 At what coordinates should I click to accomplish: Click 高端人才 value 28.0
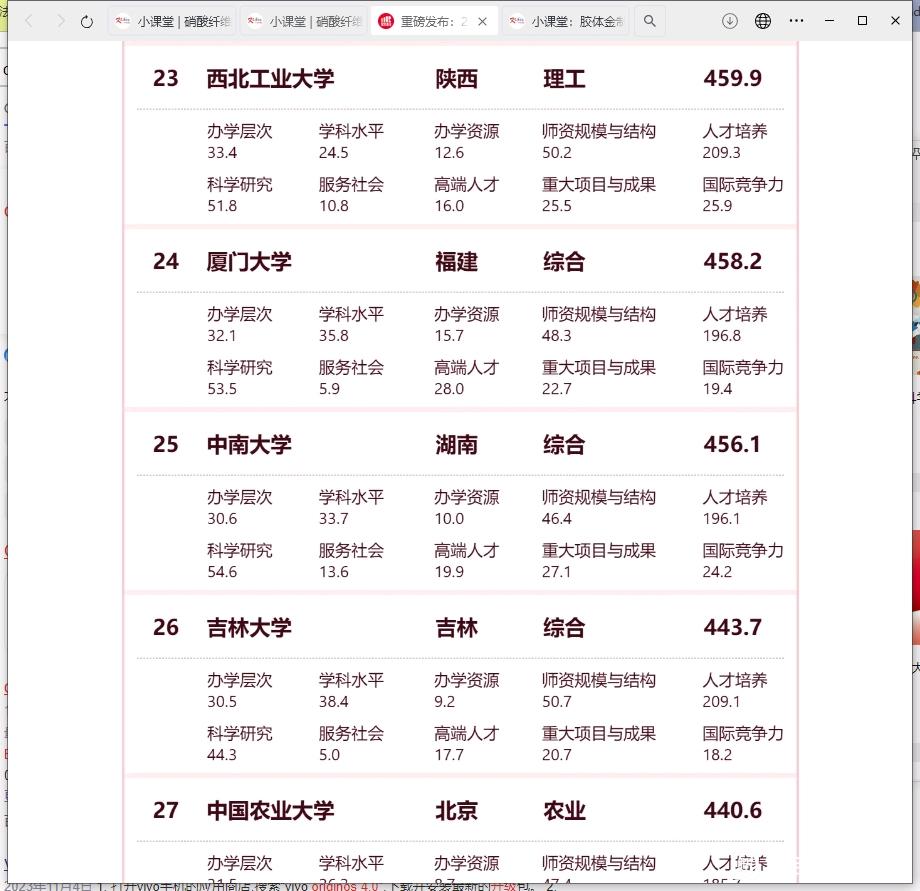[x=449, y=389]
